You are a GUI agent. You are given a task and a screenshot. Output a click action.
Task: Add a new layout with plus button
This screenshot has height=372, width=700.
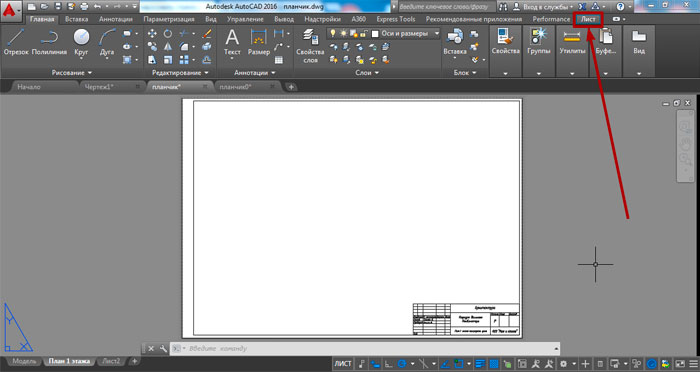click(x=134, y=361)
